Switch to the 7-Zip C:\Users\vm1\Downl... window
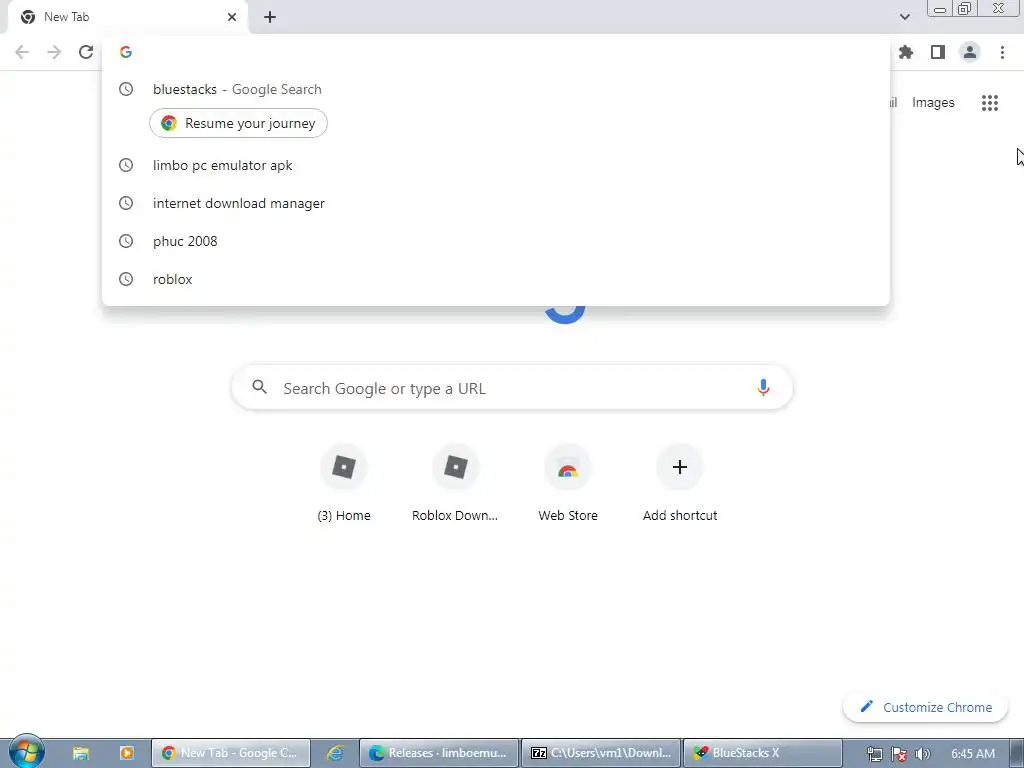 tap(601, 753)
